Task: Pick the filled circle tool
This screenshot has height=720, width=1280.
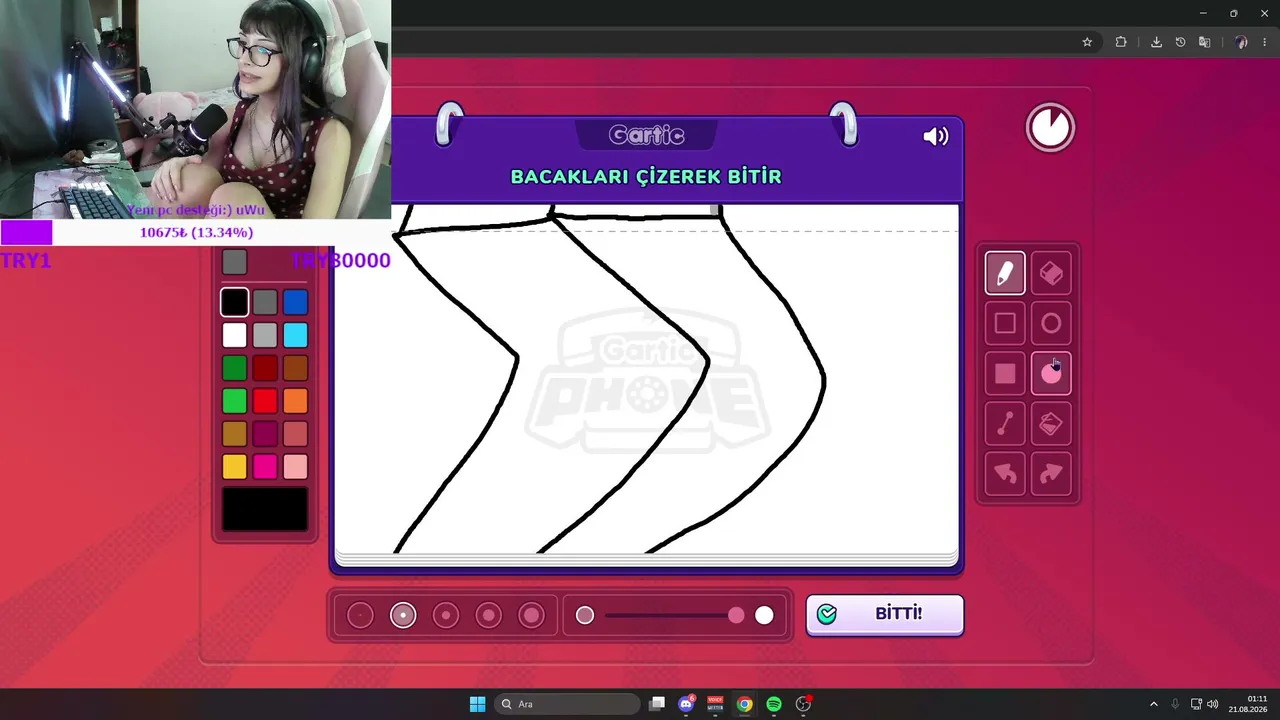Action: coord(1051,373)
